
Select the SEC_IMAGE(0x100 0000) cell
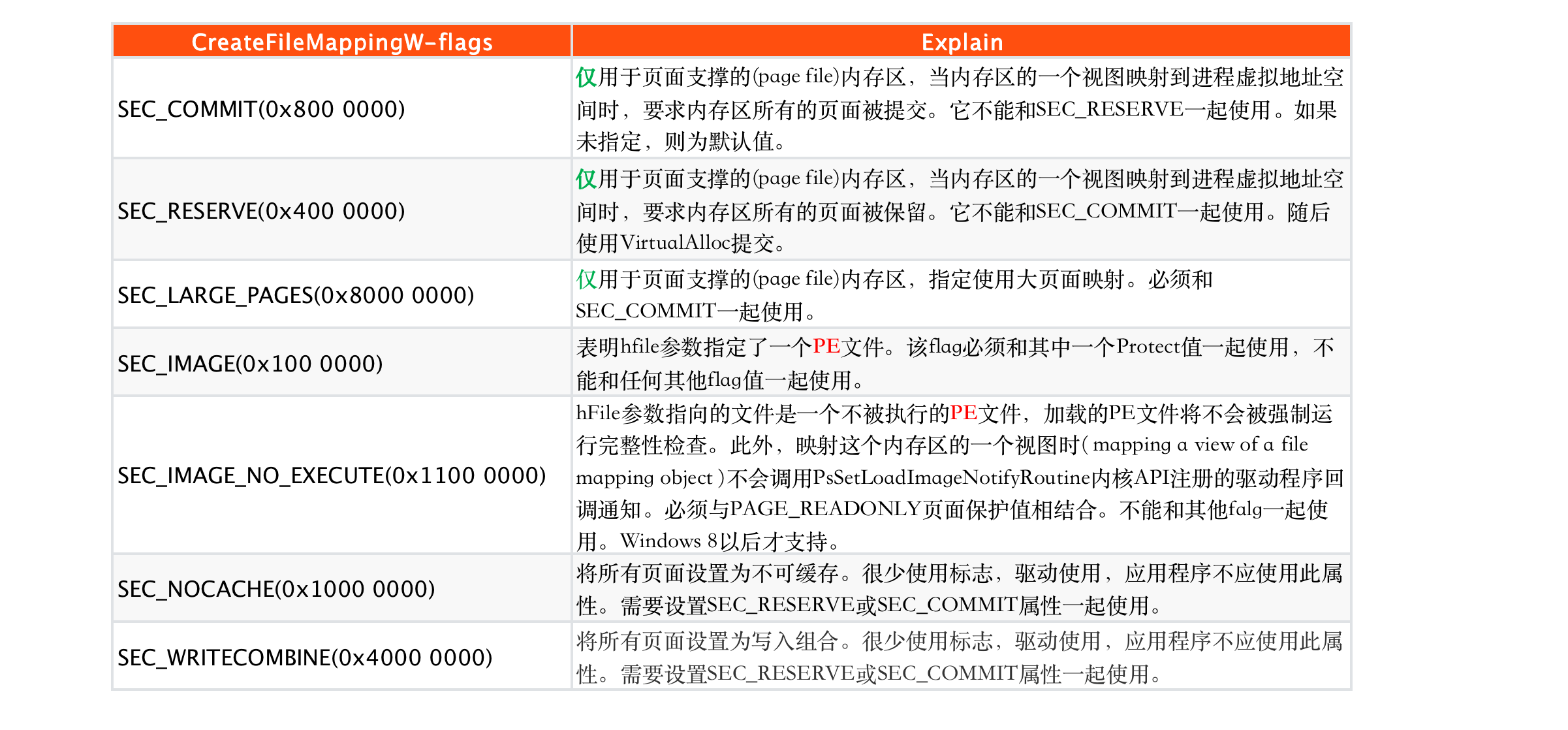(x=250, y=364)
